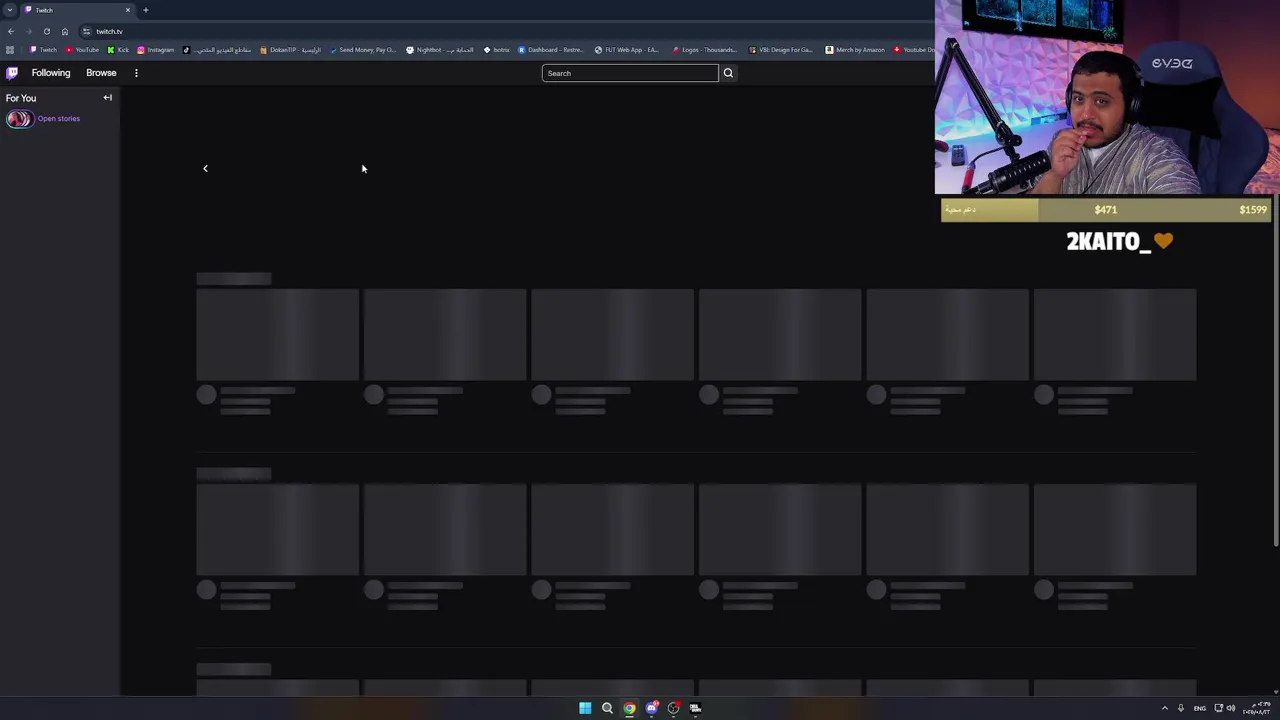Viewport: 1280px width, 720px height.
Task: Open the Dashboard - Restream bookmark
Action: pyautogui.click(x=550, y=50)
